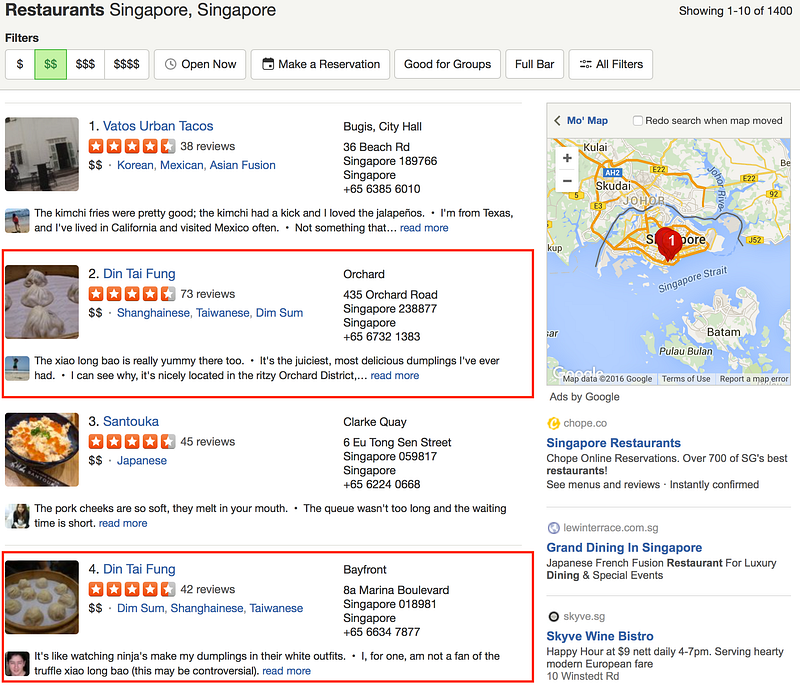This screenshot has height=686, width=800.
Task: Click read more on Vatos review snippet
Action: click(x=424, y=228)
